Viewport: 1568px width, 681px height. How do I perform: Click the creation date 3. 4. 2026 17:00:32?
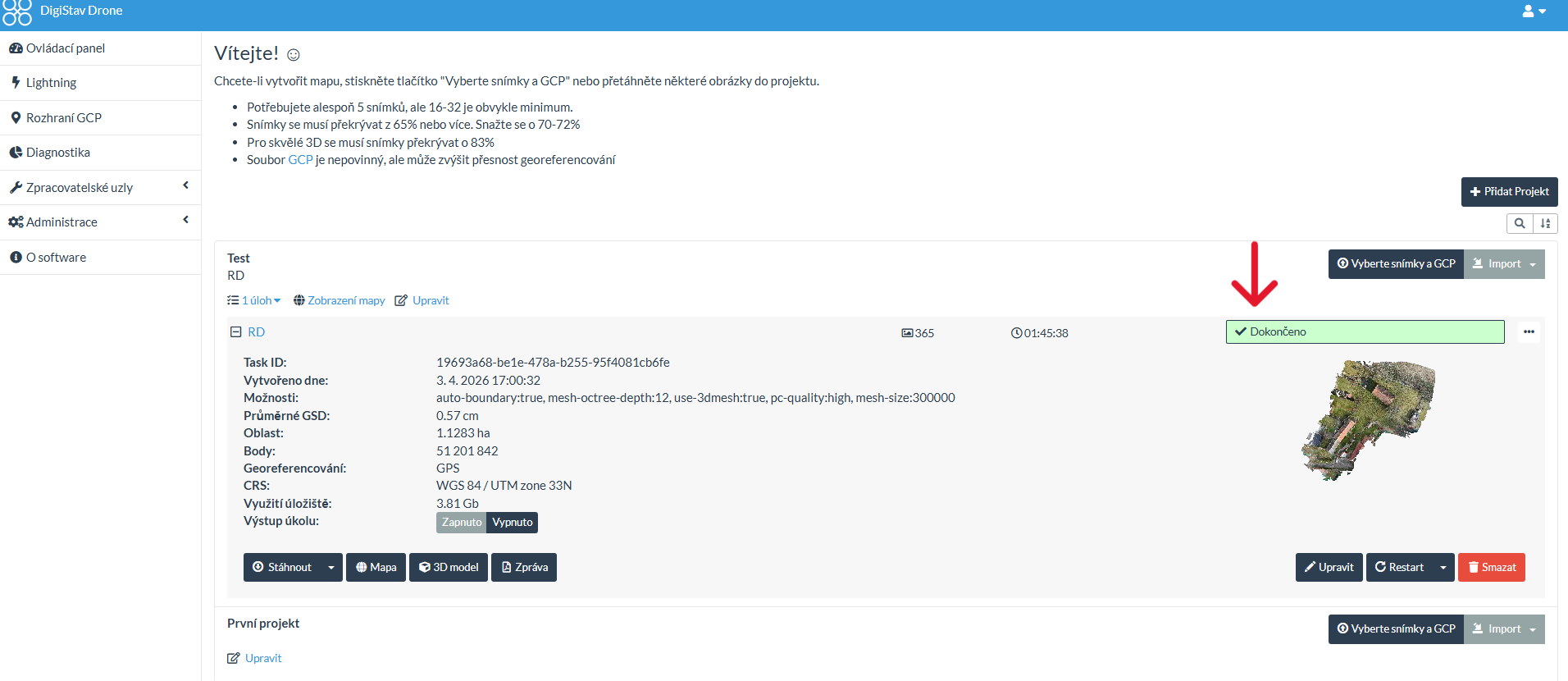click(489, 381)
